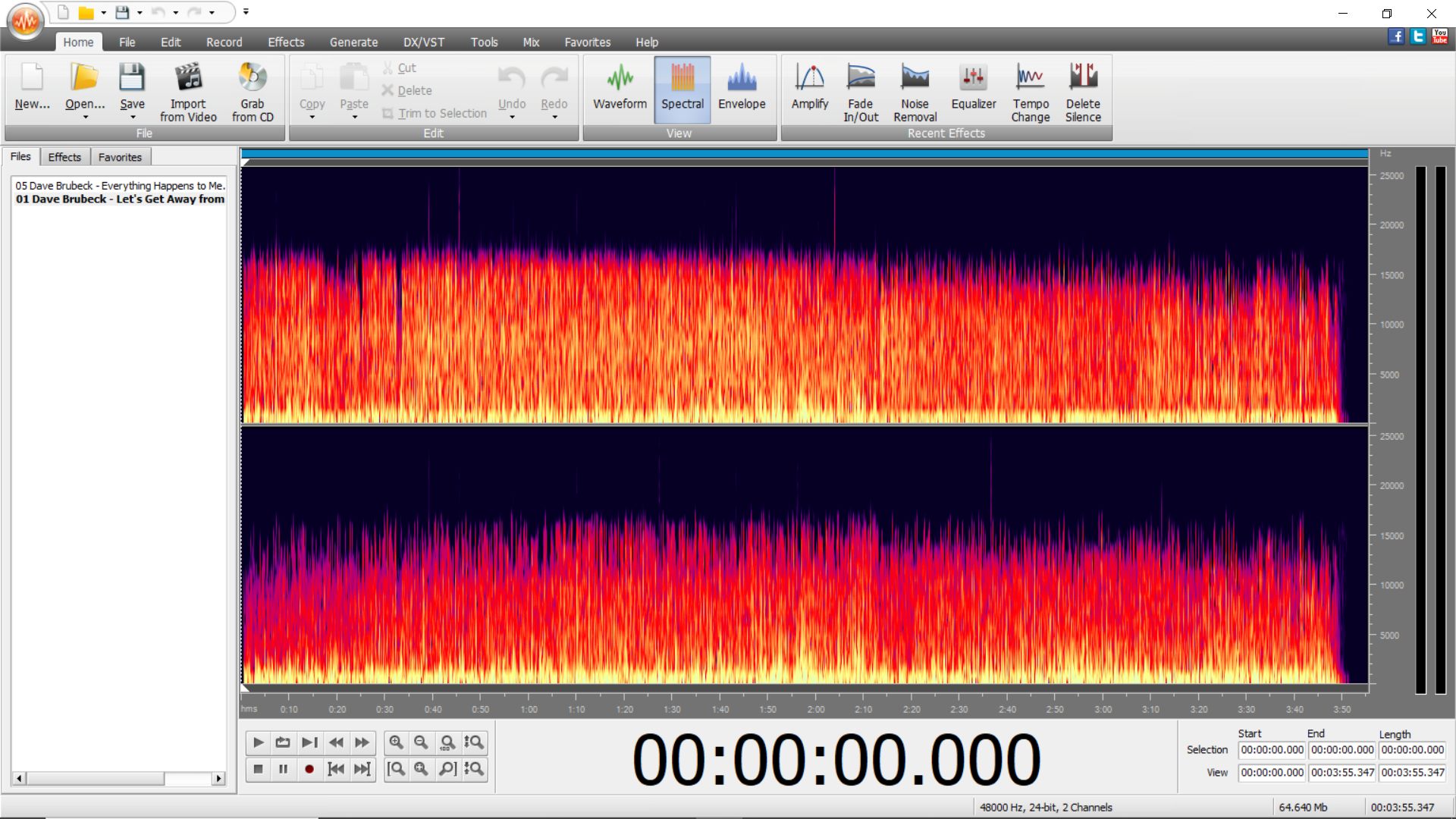Switch to Waveform view

tap(620, 89)
